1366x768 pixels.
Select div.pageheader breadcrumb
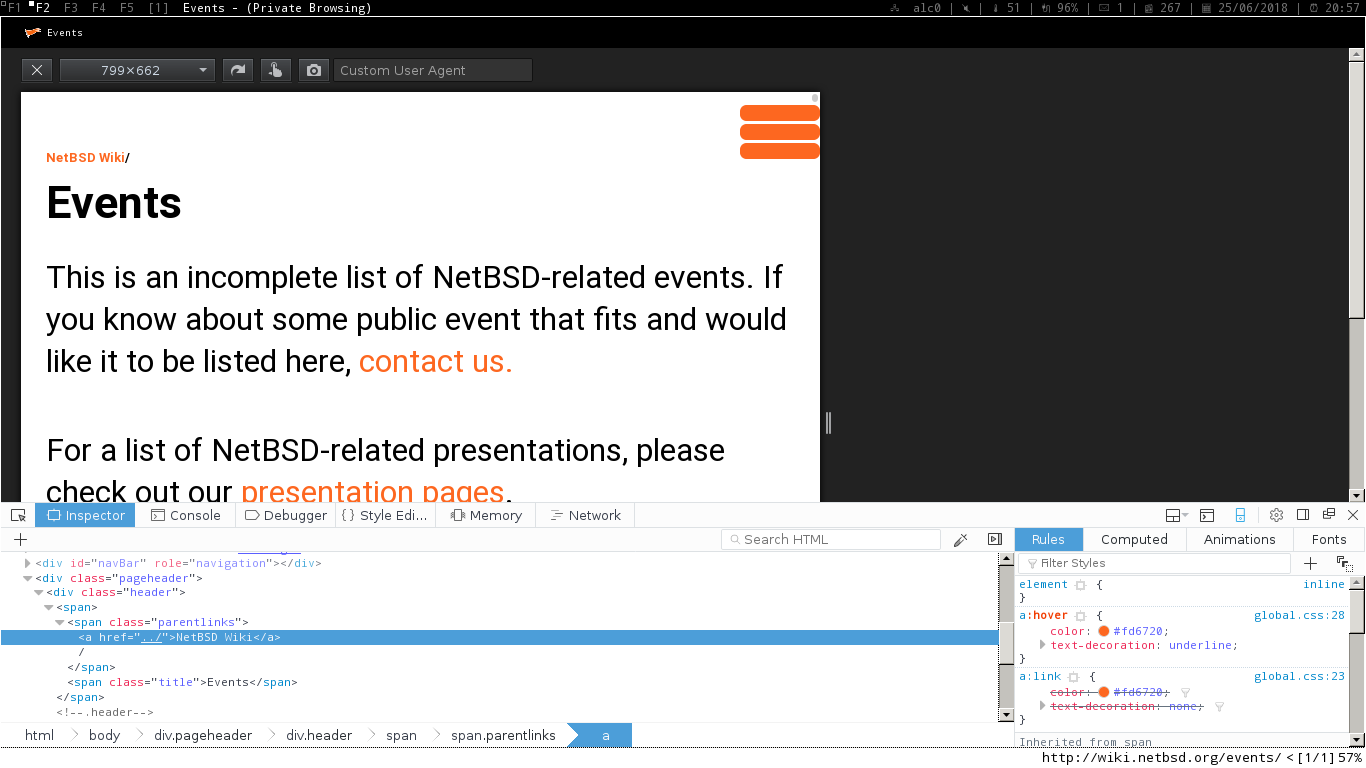[x=203, y=735]
